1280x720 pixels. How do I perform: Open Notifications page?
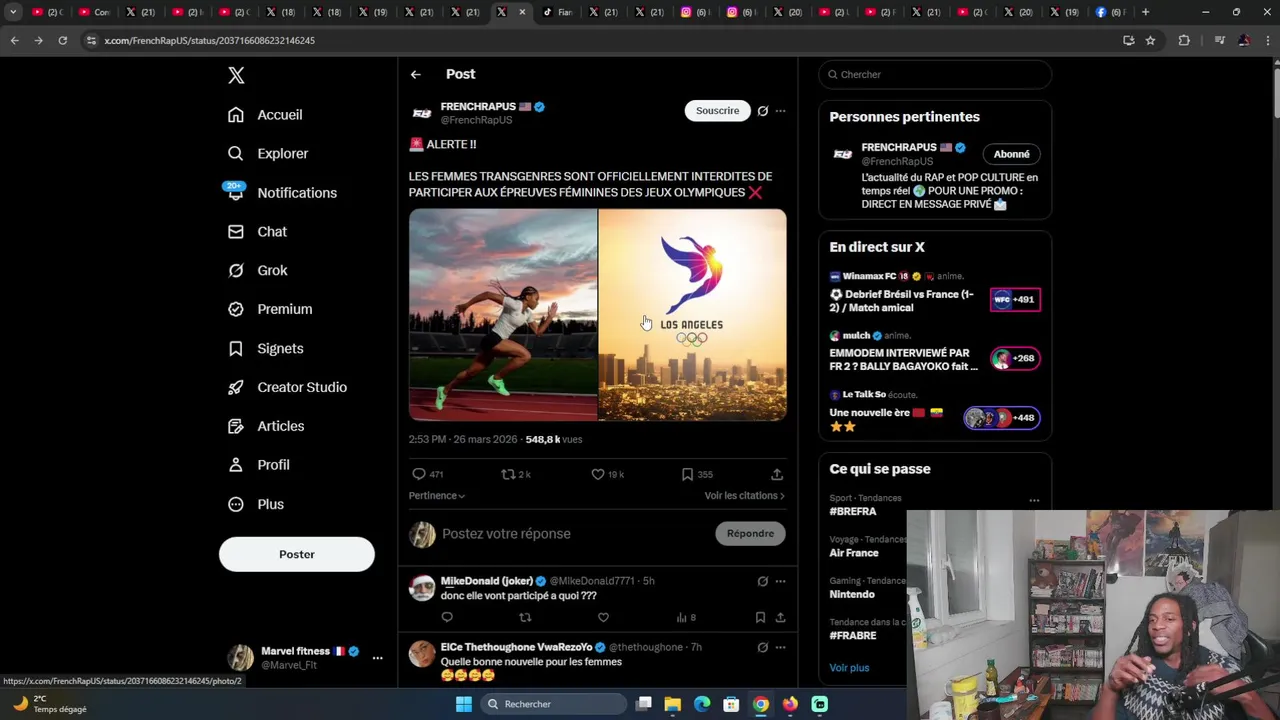282,193
